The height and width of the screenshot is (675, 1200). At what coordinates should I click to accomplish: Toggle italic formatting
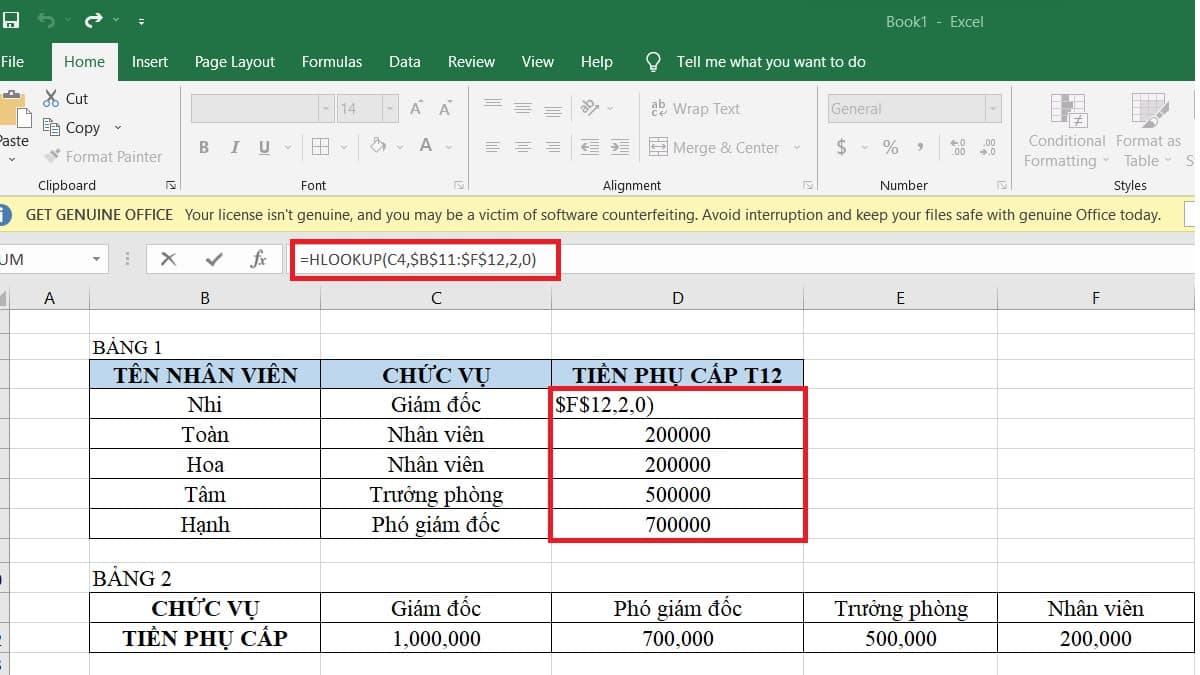click(234, 146)
